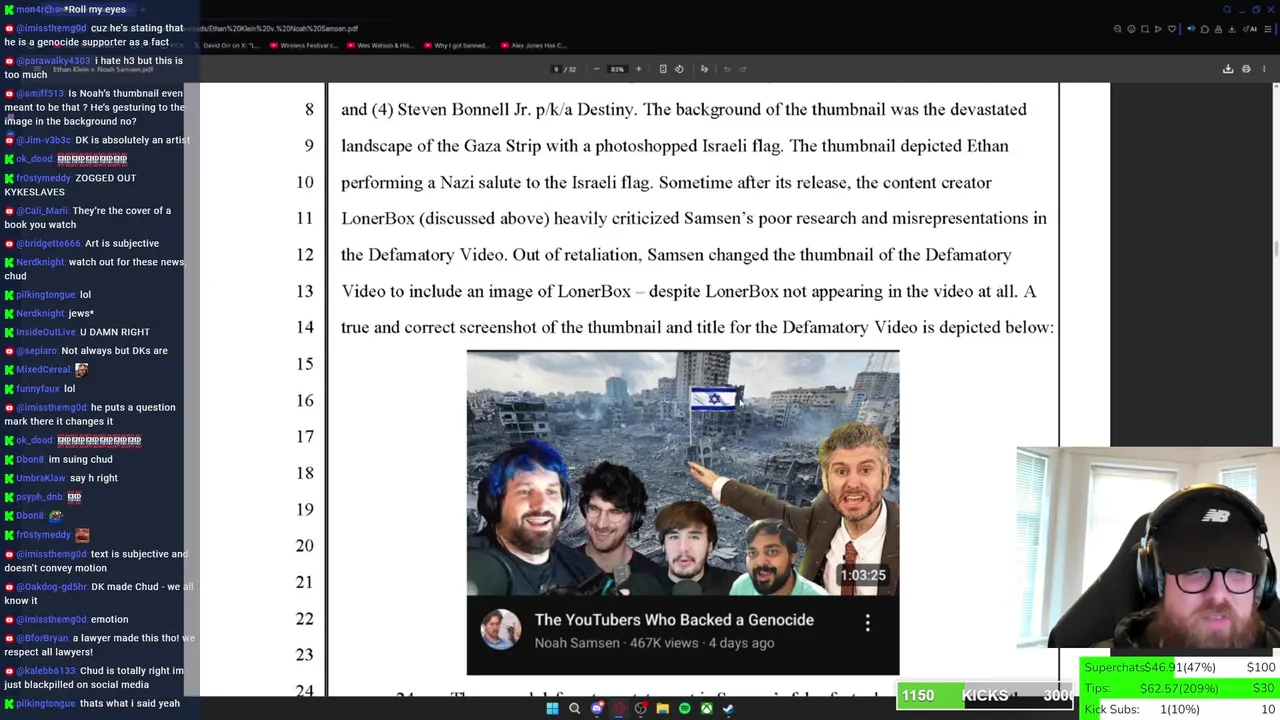Click the Tips $62.57 goal bar
The image size is (1280, 720).
tap(1178, 688)
